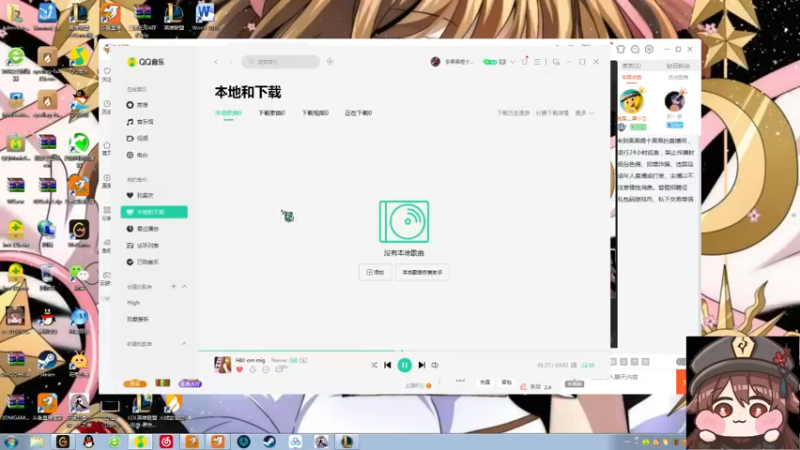The width and height of the screenshot is (800, 450).
Task: Expand the 更多 more dropdown
Action: point(585,113)
